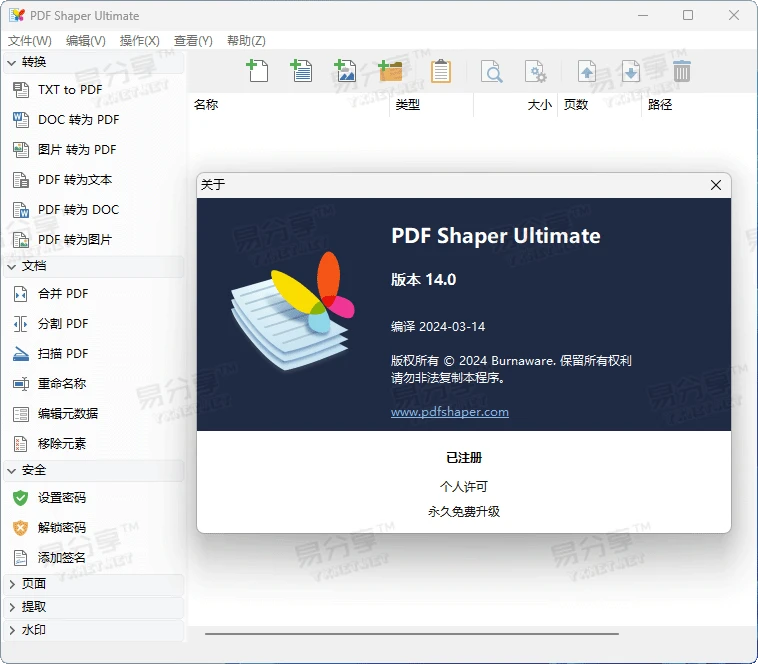Viewport: 758px width, 664px height.
Task: Click the Paste clipboard toolbar icon
Action: (441, 71)
